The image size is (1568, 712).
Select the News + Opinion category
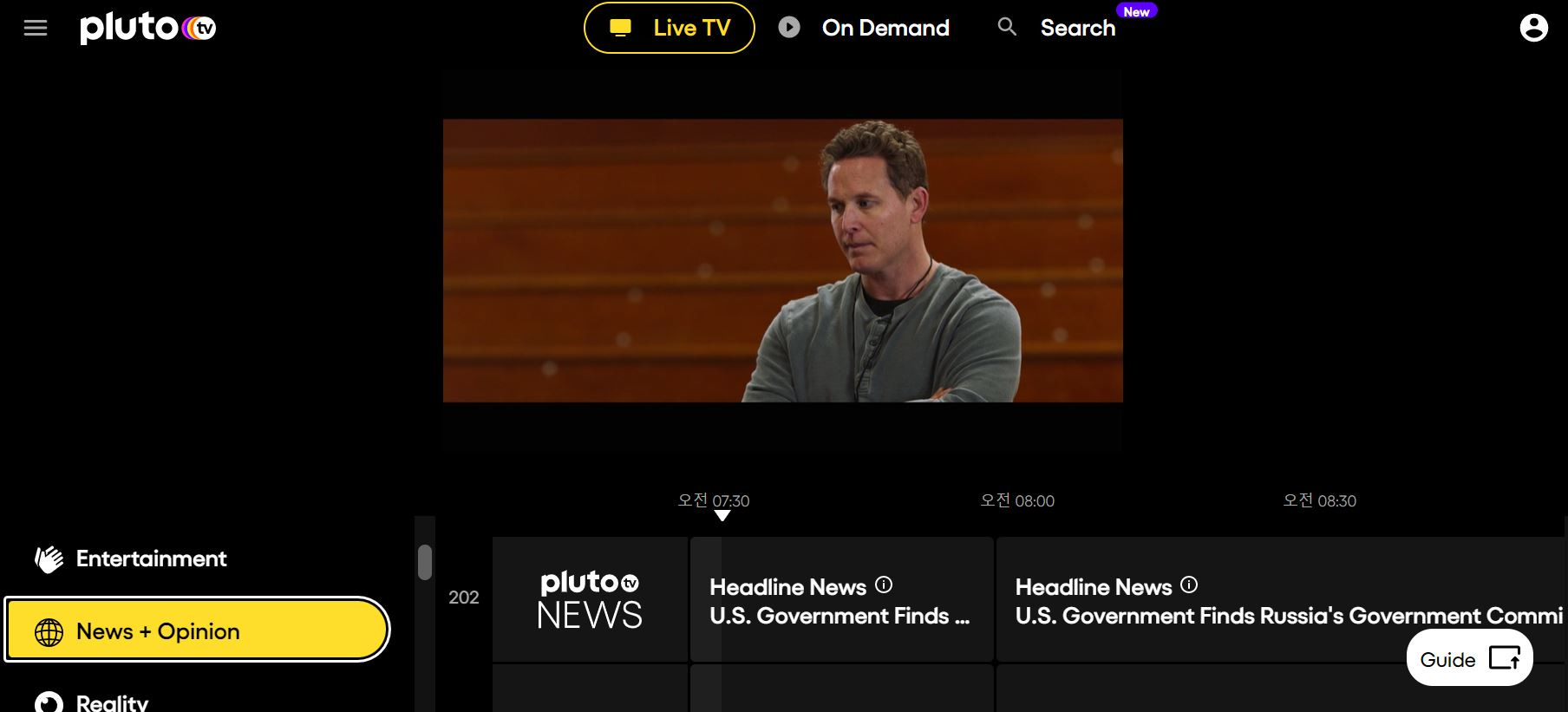[197, 630]
